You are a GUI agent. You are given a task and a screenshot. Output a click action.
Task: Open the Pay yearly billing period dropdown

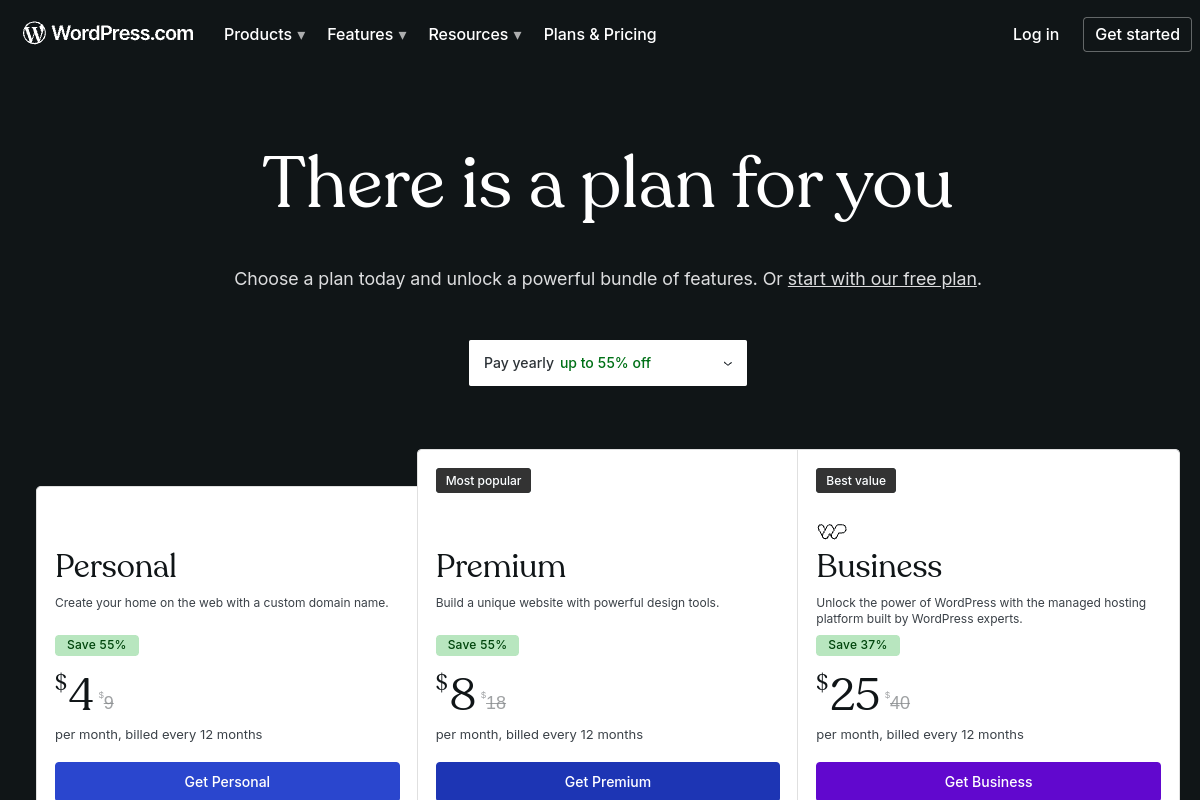tap(607, 362)
